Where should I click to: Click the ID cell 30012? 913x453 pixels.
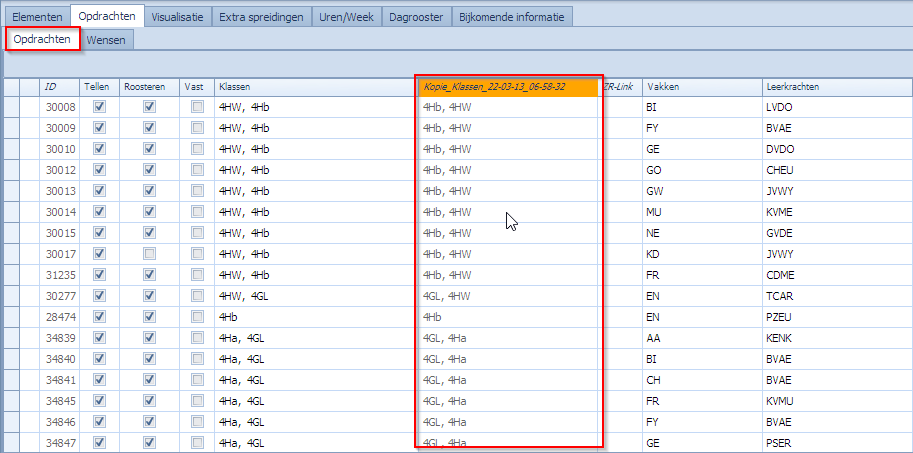[x=59, y=170]
